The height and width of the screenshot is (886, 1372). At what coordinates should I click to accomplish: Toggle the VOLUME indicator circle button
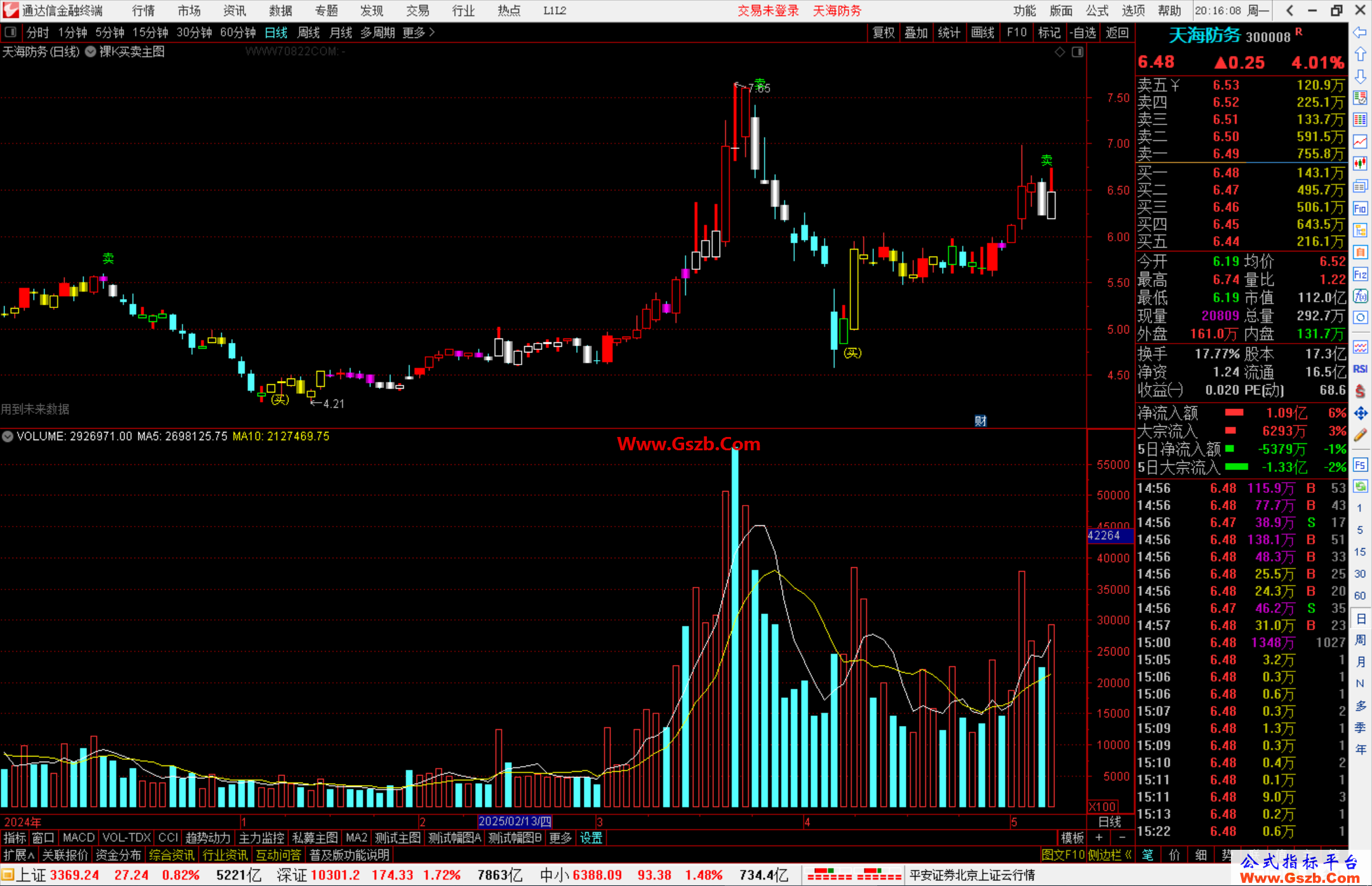pos(8,436)
